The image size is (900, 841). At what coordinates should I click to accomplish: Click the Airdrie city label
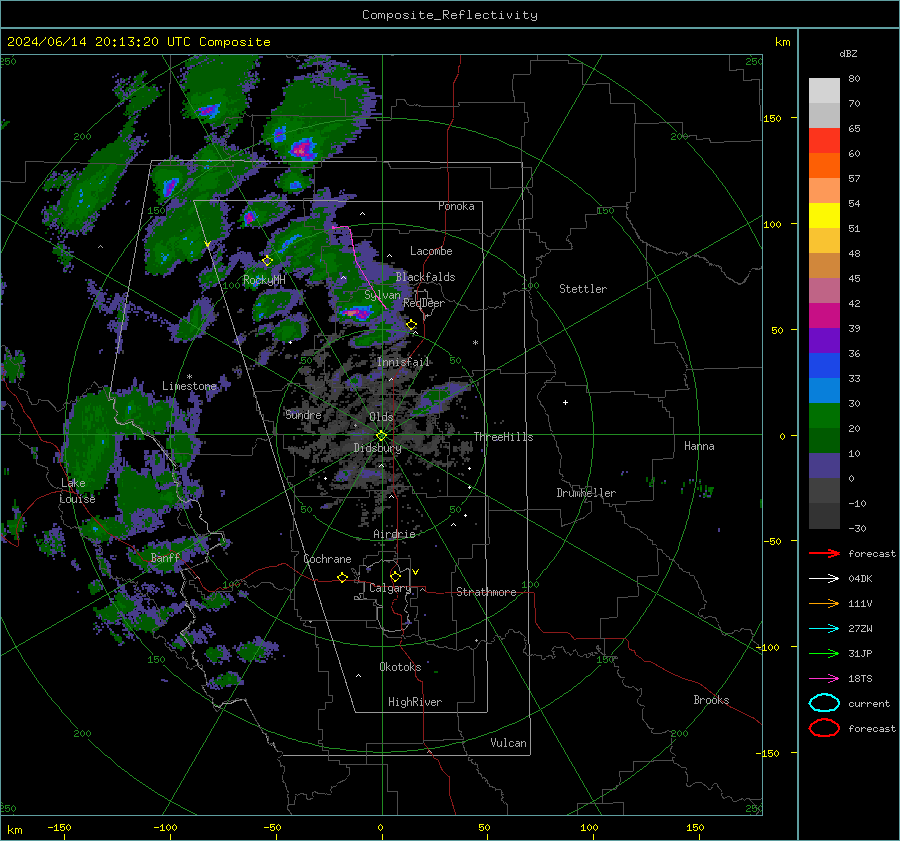pyautogui.click(x=394, y=534)
